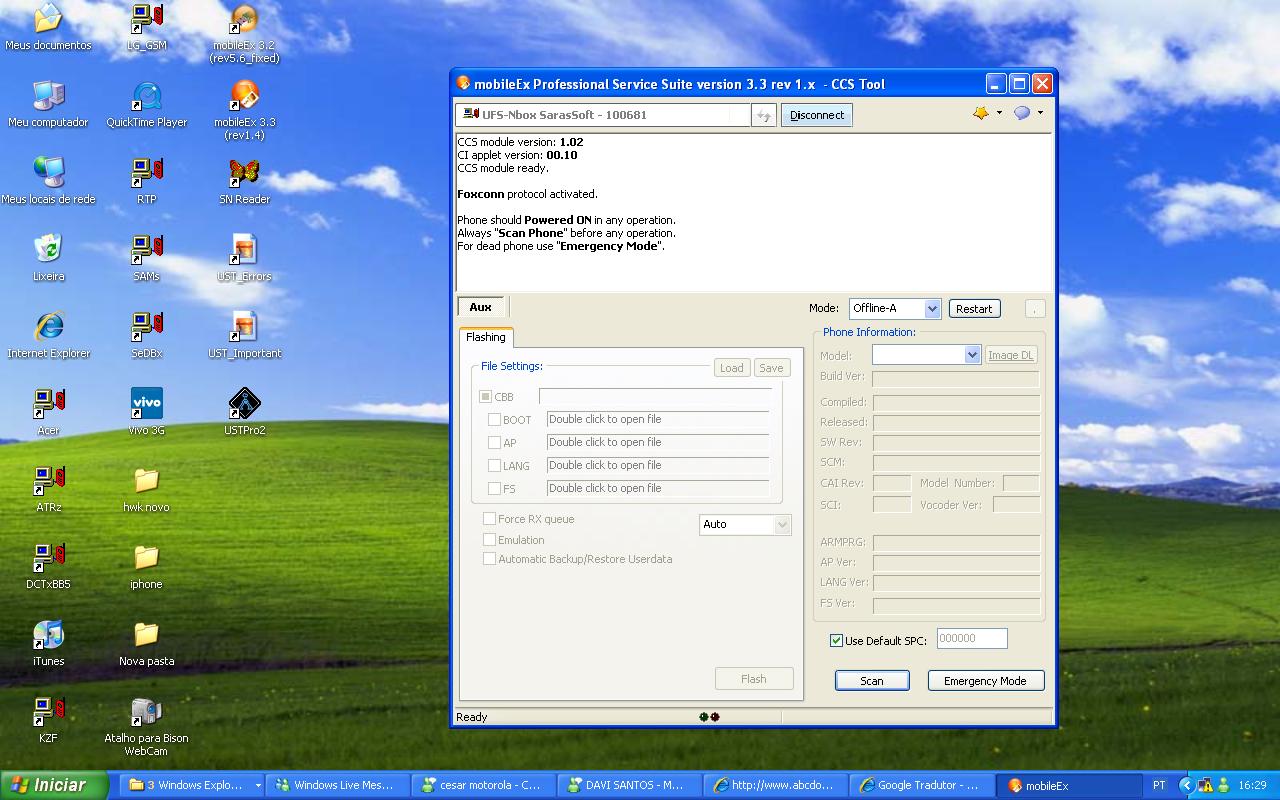Toggle the AP file checkbox

pos(494,443)
